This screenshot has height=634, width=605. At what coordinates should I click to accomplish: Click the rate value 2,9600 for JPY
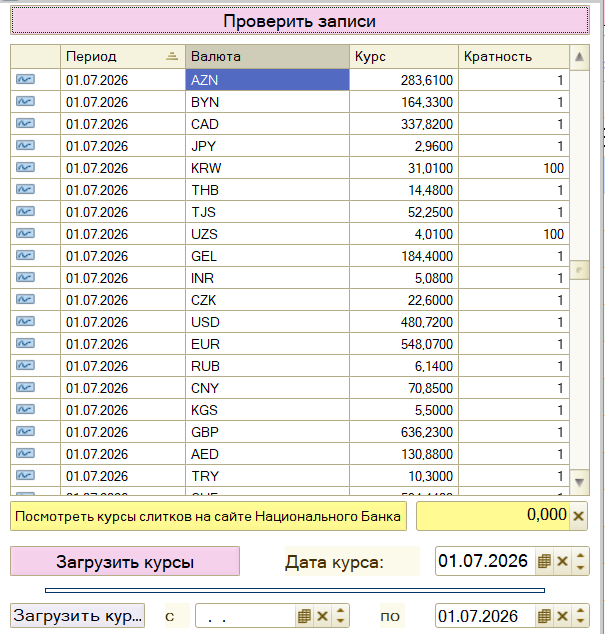pos(434,146)
